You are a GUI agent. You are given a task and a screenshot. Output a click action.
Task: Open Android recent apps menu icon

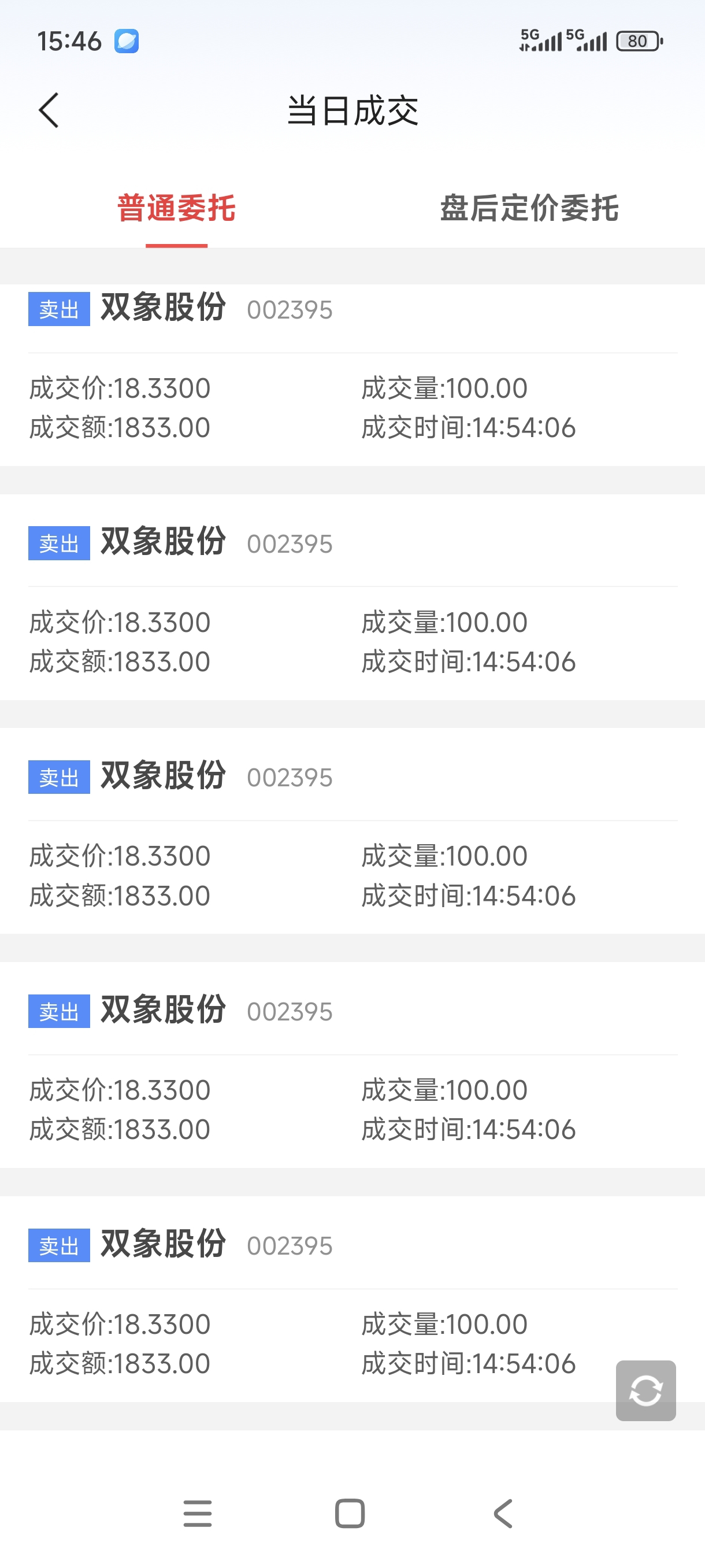[198, 1513]
